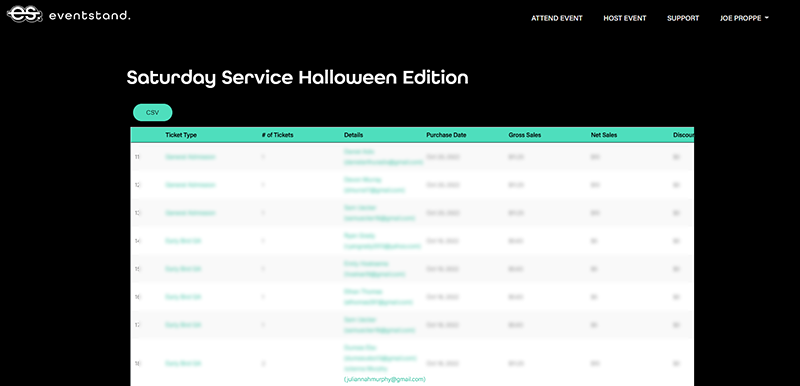
Task: Sort by Purchase Date column header
Action: coord(446,135)
